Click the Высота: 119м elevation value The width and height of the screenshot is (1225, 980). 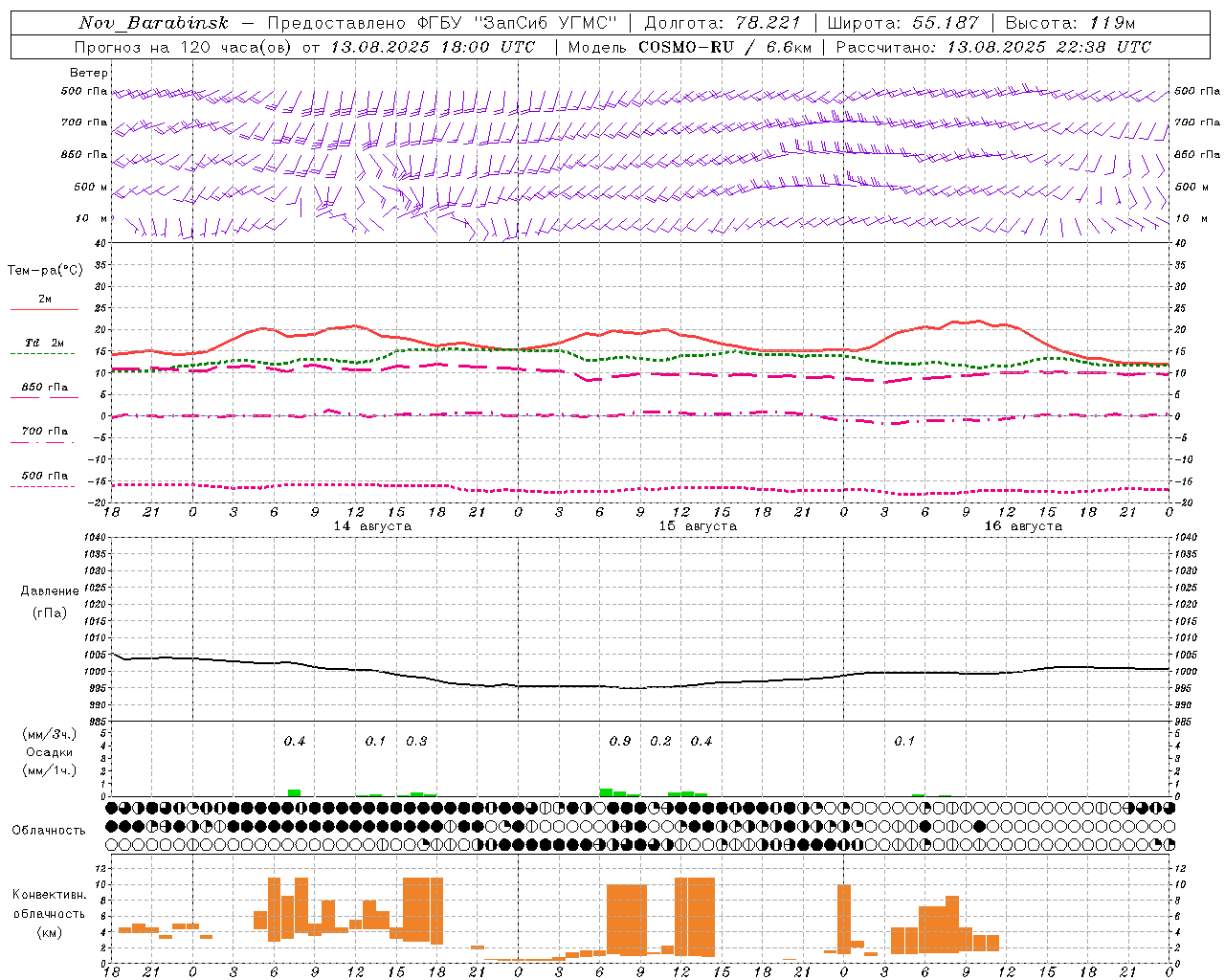[x=1070, y=23]
